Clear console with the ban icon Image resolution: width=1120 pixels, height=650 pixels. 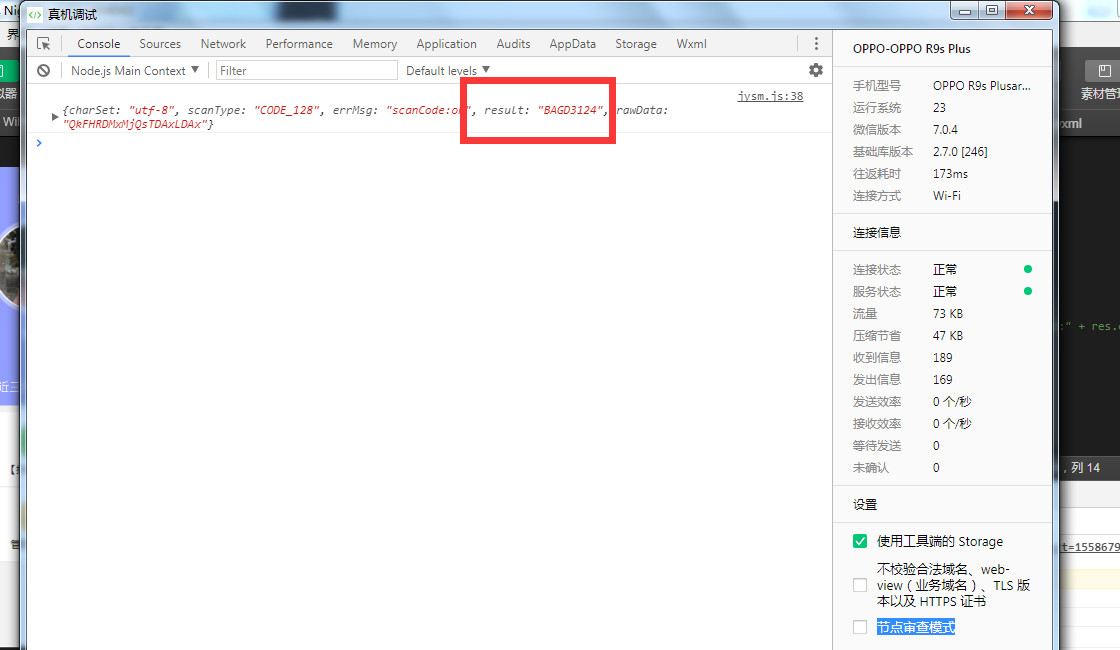[44, 71]
